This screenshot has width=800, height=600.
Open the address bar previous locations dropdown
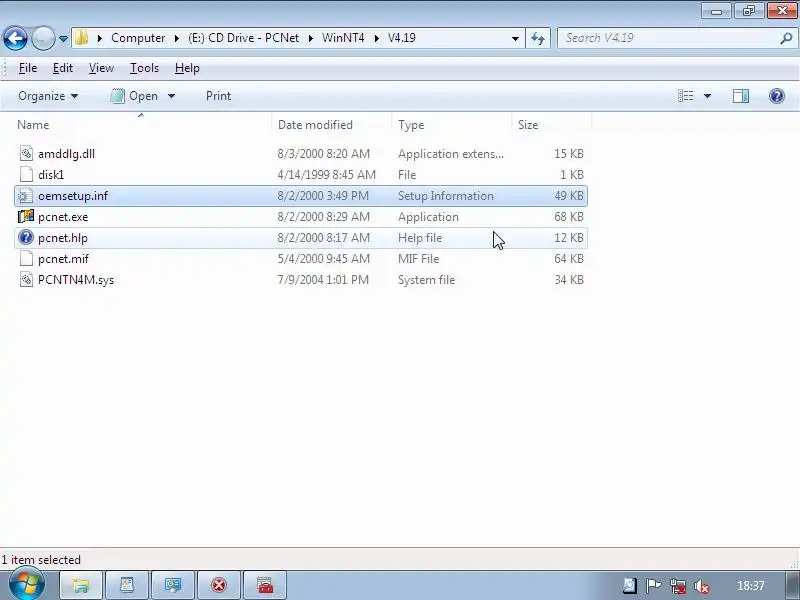(515, 38)
